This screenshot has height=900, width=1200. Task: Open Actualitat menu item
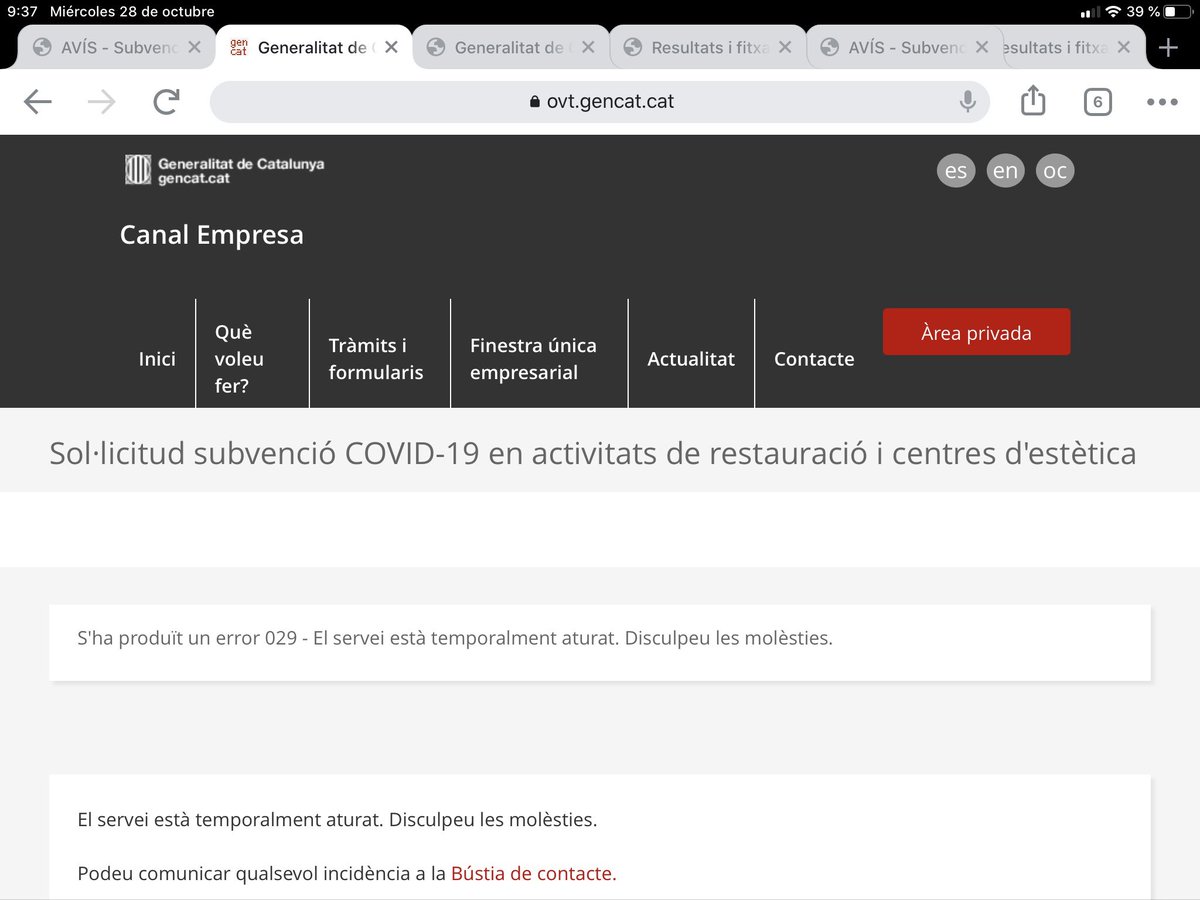click(x=691, y=359)
